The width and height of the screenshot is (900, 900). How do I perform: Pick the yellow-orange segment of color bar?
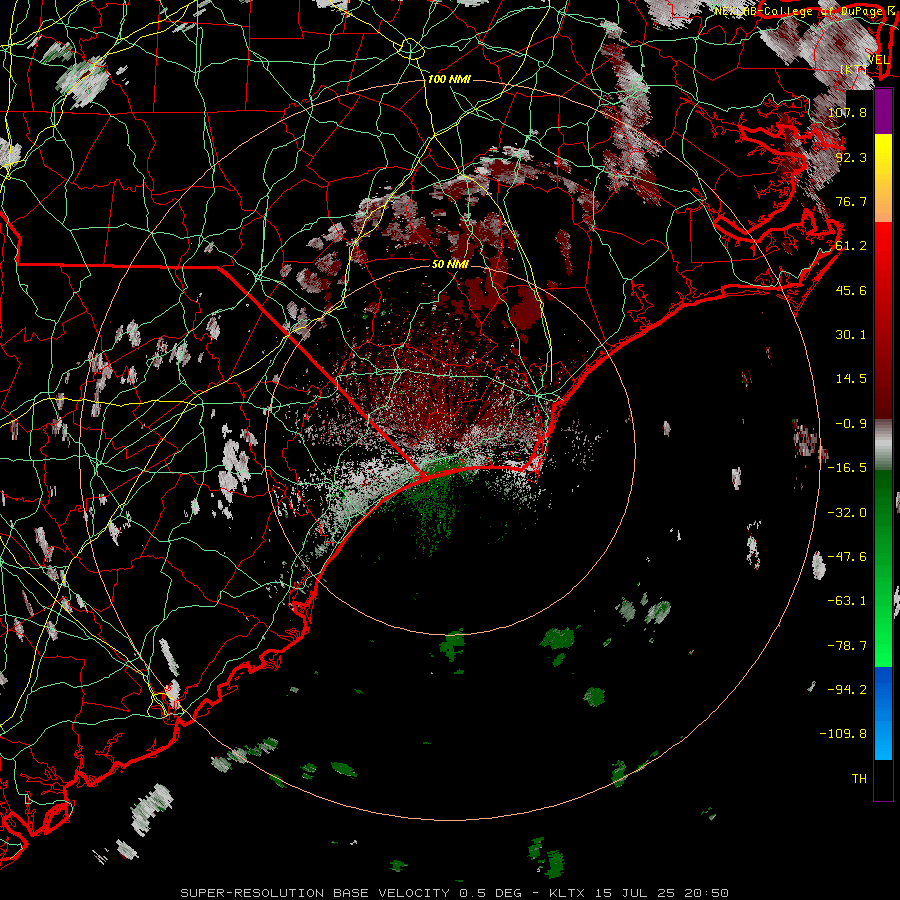point(883,178)
